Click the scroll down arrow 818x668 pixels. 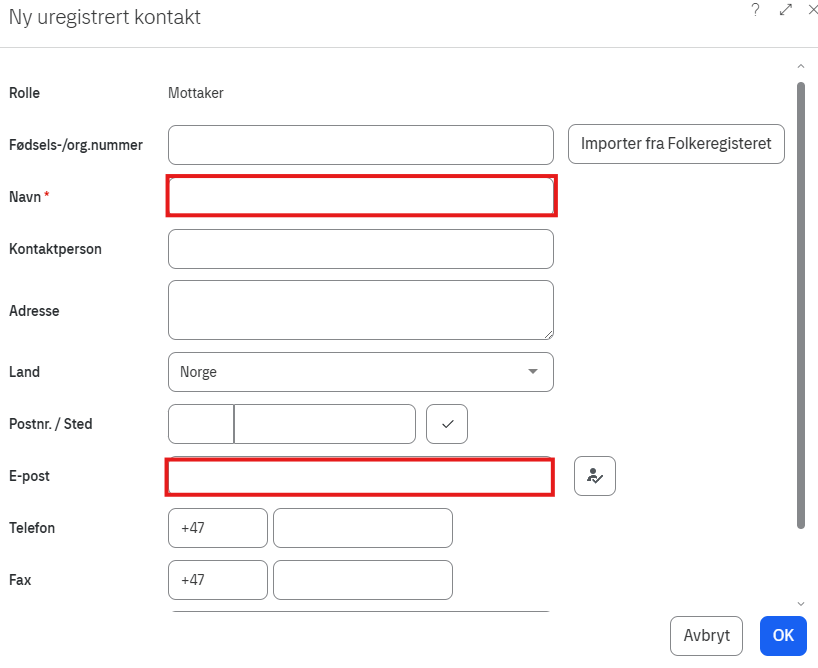click(800, 603)
